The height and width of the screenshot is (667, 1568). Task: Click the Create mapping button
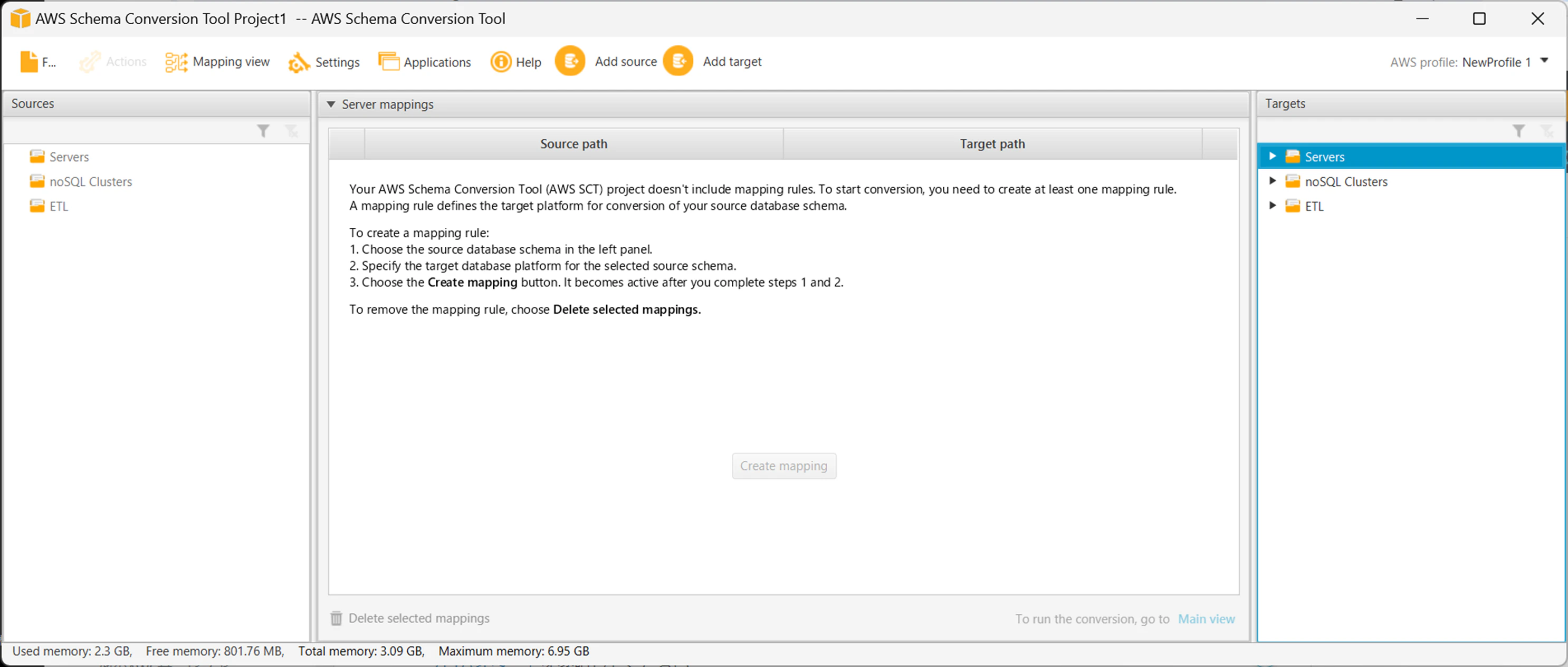point(784,466)
